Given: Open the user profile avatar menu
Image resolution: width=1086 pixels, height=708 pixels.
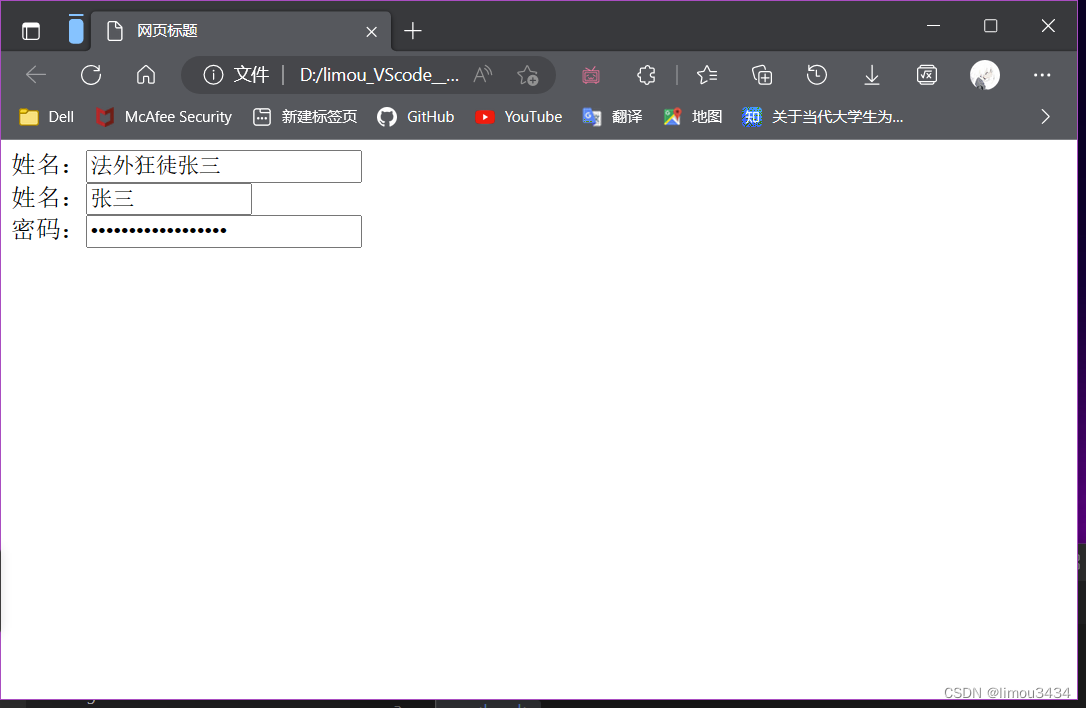Looking at the screenshot, I should point(985,75).
